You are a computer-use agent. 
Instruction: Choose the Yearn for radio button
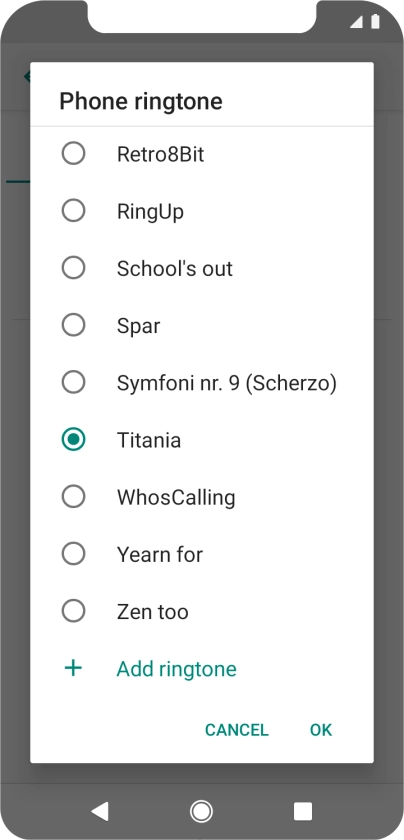(x=73, y=554)
